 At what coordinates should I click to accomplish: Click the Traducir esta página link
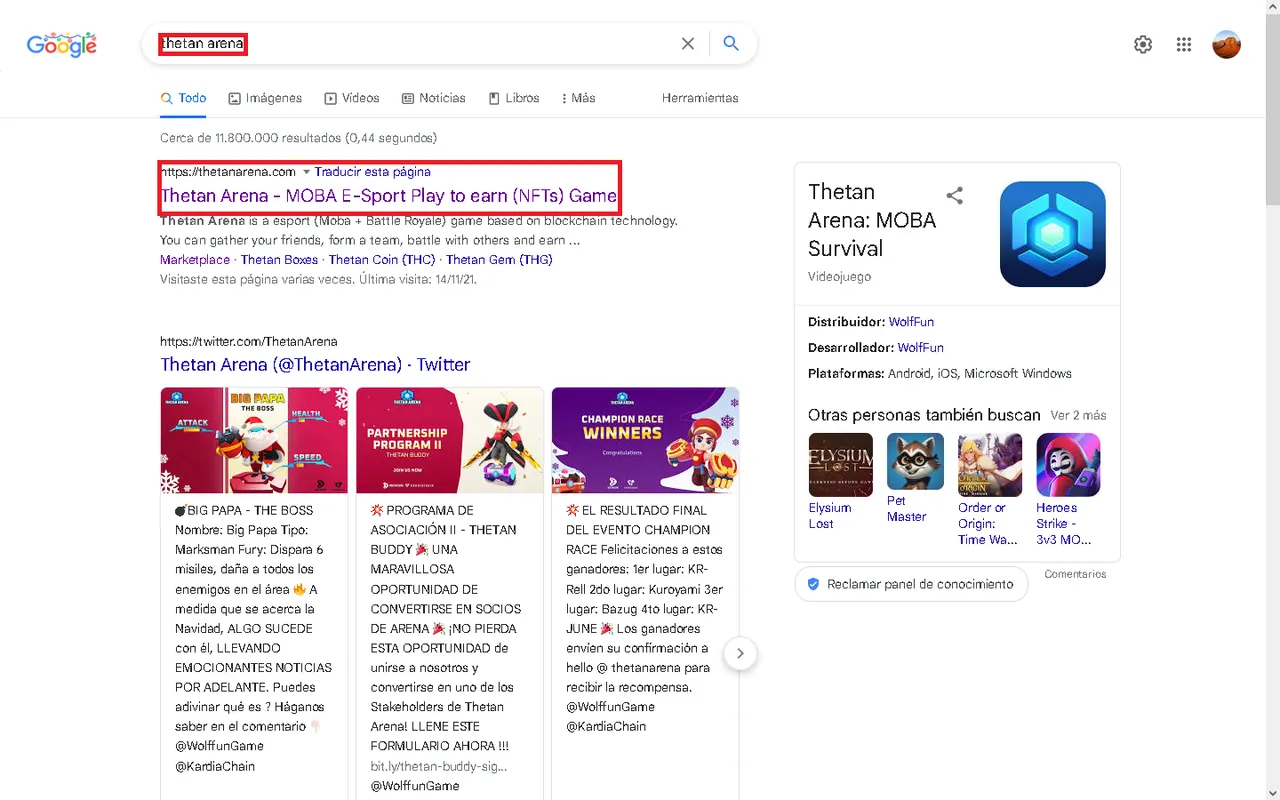(x=373, y=172)
